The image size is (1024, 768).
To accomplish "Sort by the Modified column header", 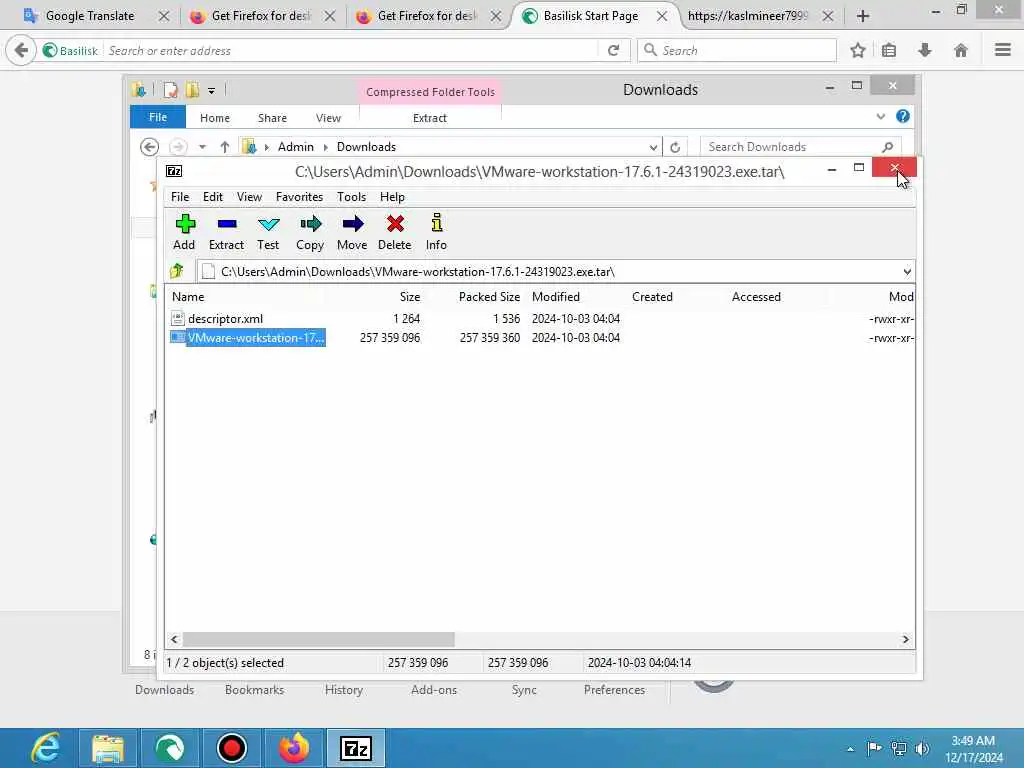I will click(556, 296).
